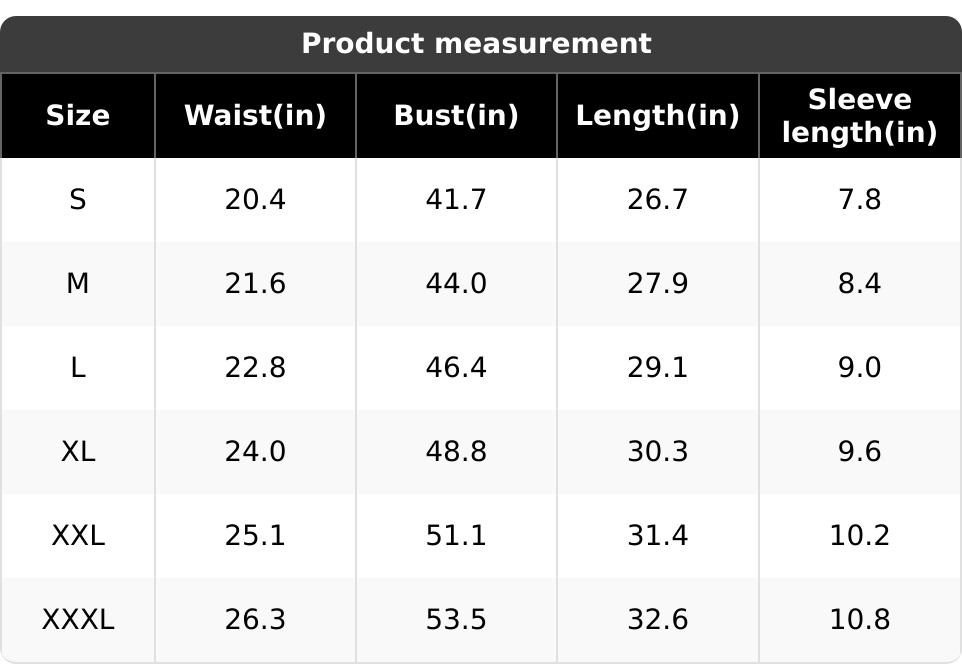The height and width of the screenshot is (664, 962).
Task: Click bust value 51.1
Action: [x=456, y=536]
